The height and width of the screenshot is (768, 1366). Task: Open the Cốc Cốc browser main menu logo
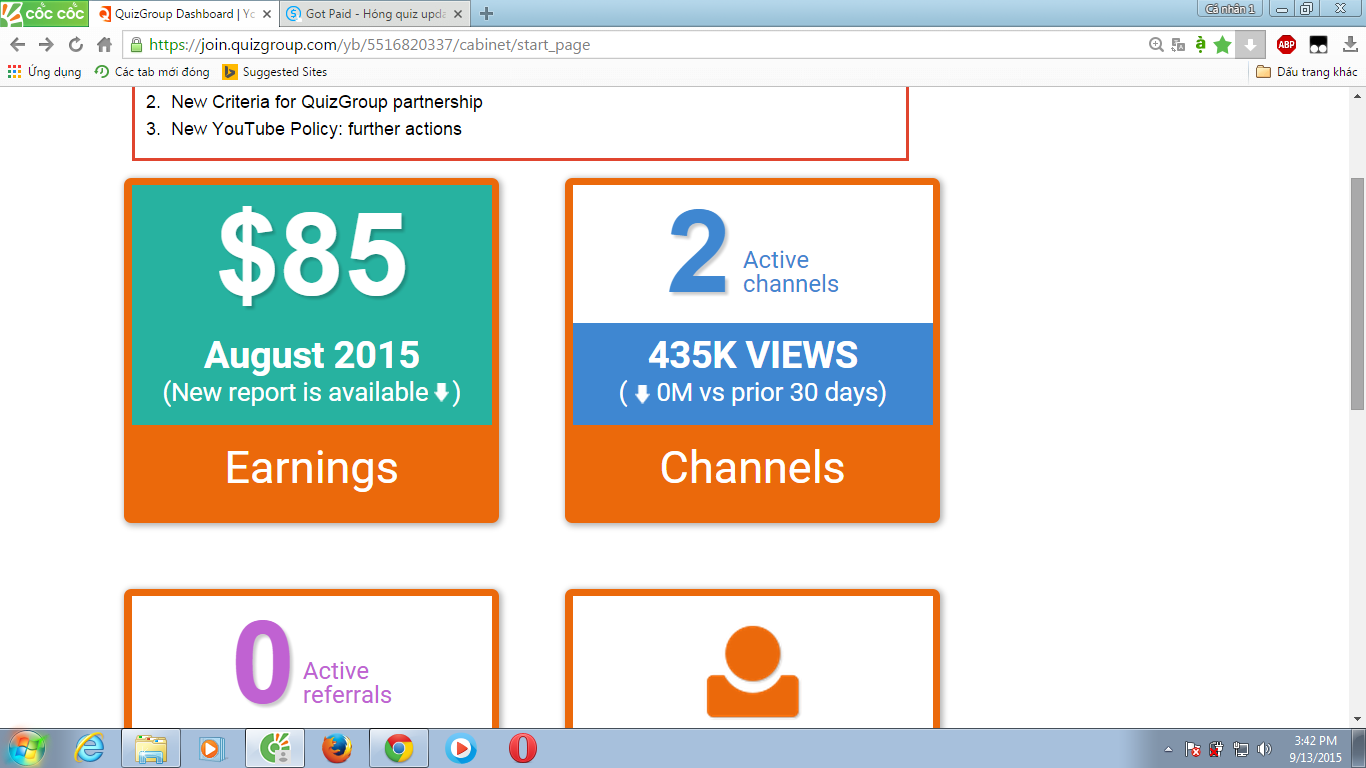point(43,13)
